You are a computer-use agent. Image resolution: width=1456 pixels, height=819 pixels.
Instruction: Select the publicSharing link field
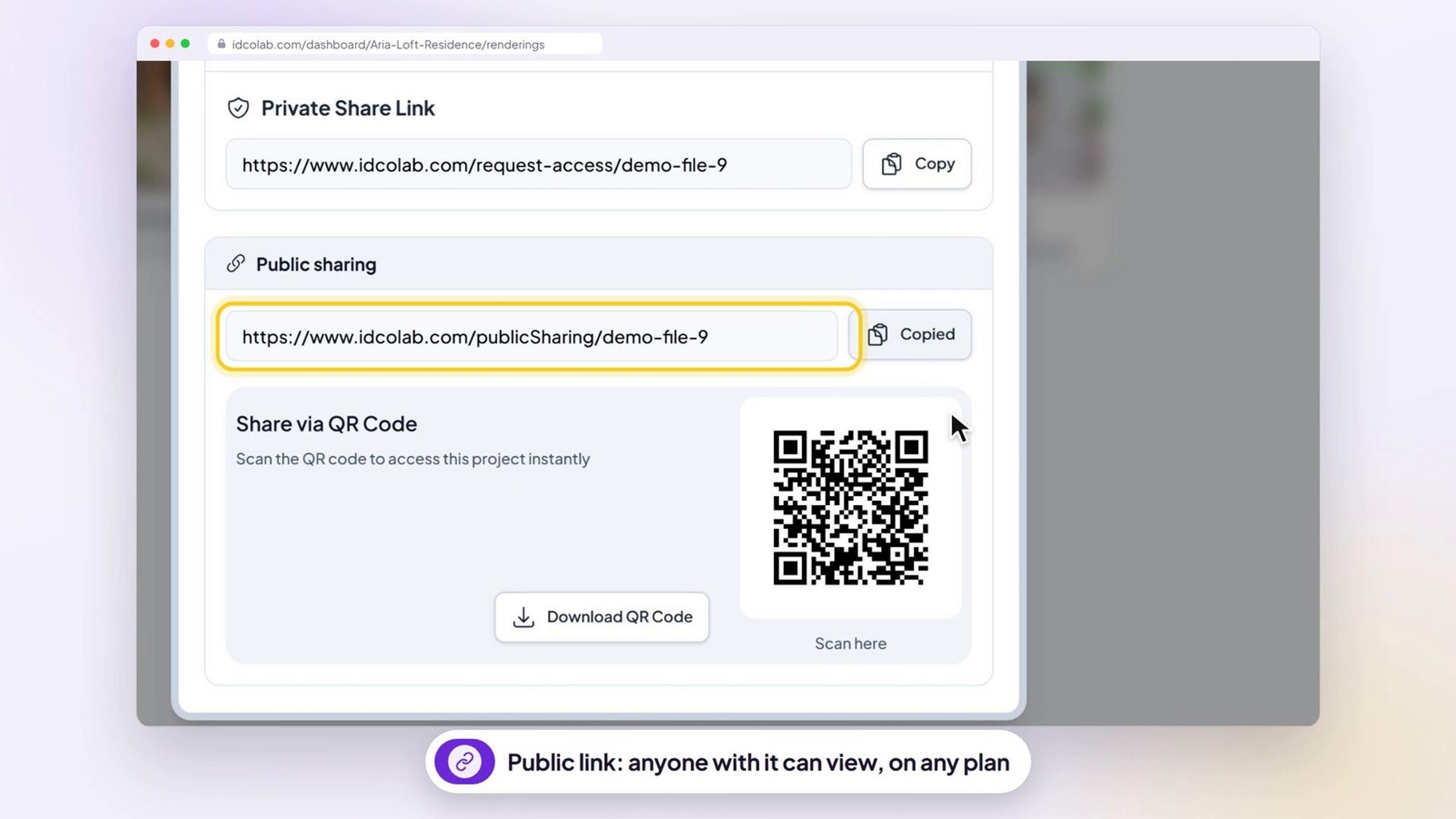click(532, 336)
